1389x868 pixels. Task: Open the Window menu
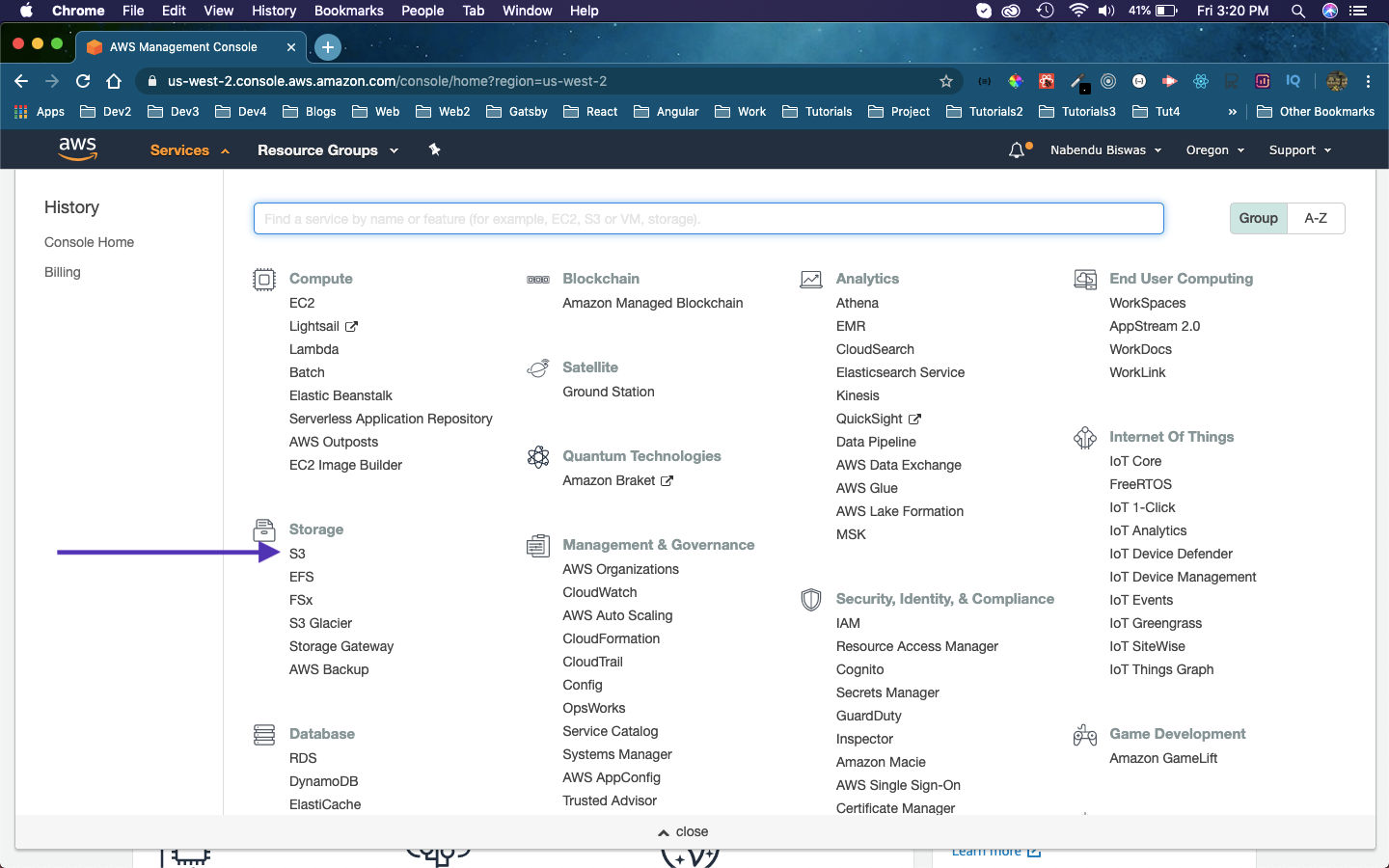tap(528, 11)
